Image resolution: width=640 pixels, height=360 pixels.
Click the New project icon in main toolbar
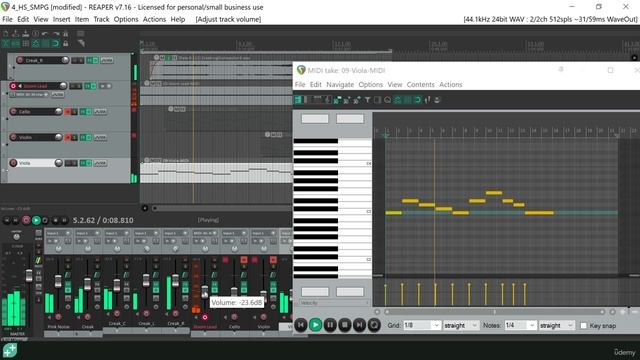pyautogui.click(x=6, y=33)
